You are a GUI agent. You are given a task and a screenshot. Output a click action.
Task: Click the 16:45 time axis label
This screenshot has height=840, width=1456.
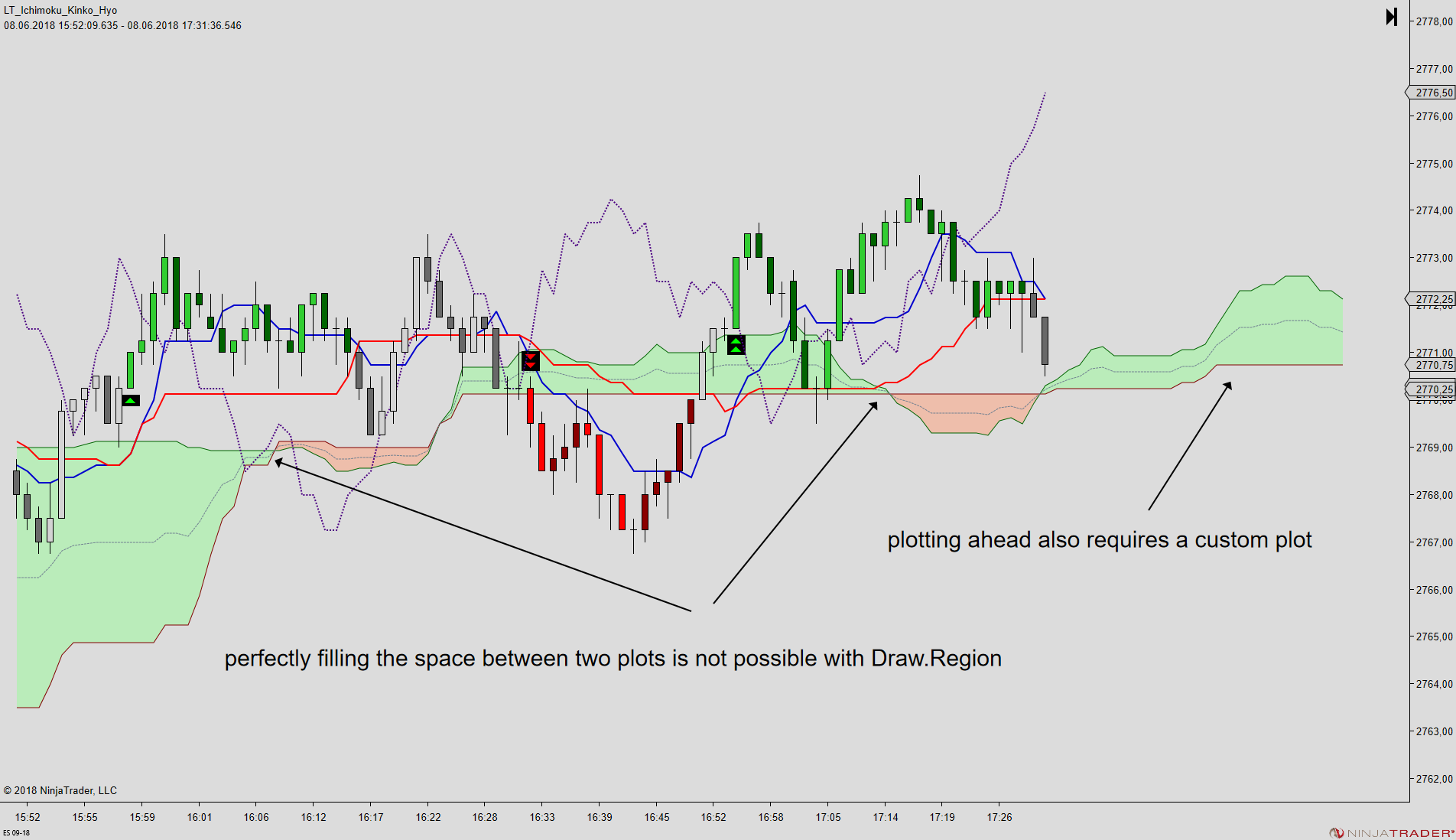657,817
